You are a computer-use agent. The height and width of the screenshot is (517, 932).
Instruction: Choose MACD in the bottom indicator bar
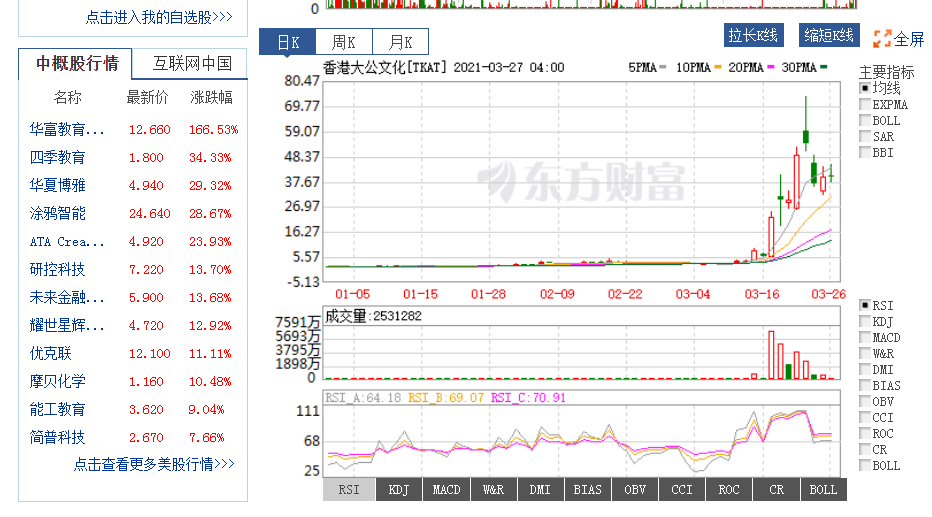point(446,490)
